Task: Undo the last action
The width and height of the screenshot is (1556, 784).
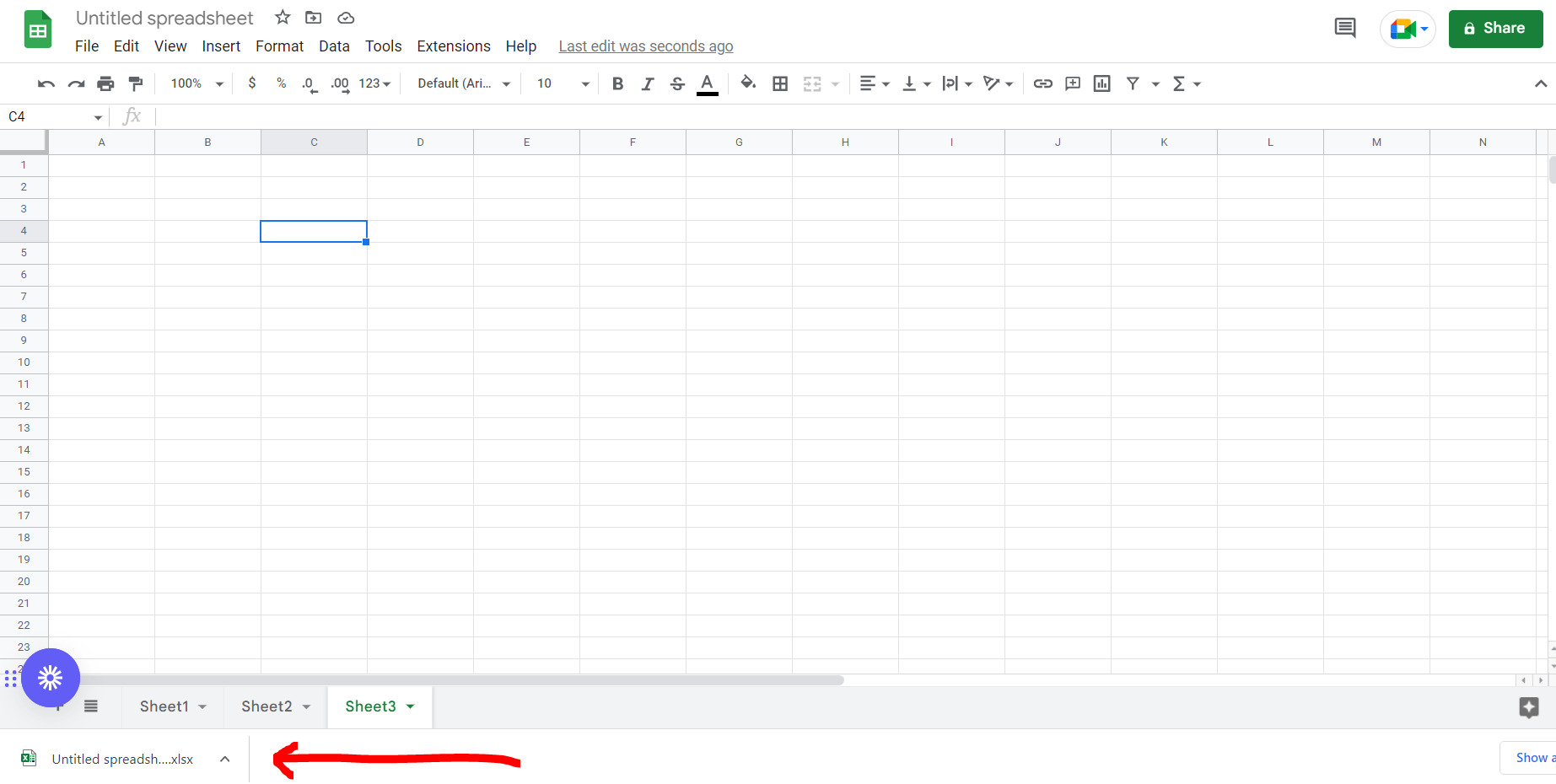Action: 45,83
